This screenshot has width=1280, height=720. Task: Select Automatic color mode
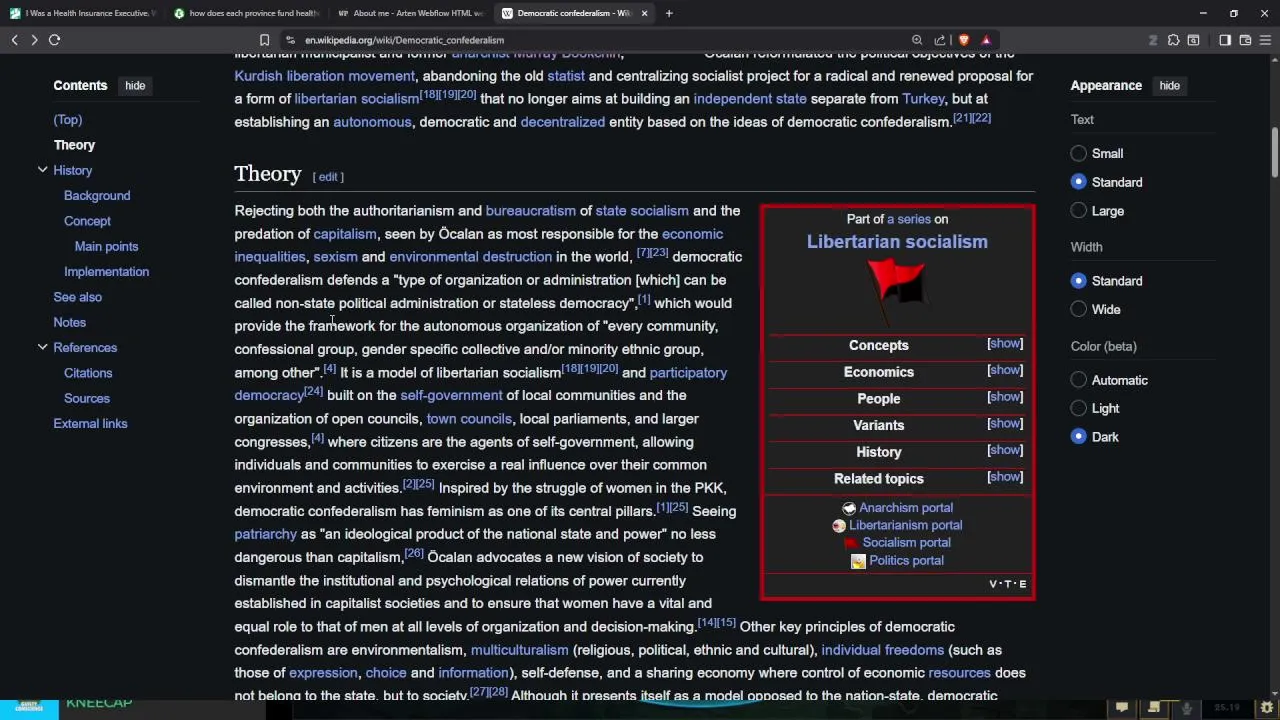(1078, 380)
